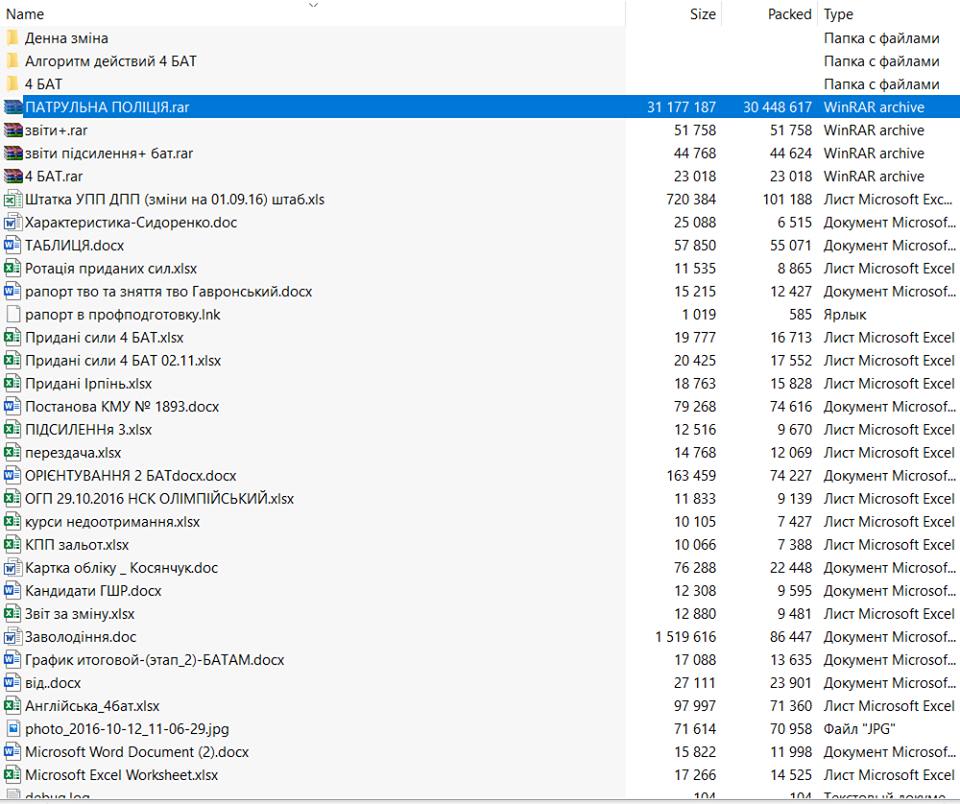This screenshot has width=960, height=804.
Task: Click the ТАБЛИЦЯ.docx Word icon
Action: coord(13,245)
